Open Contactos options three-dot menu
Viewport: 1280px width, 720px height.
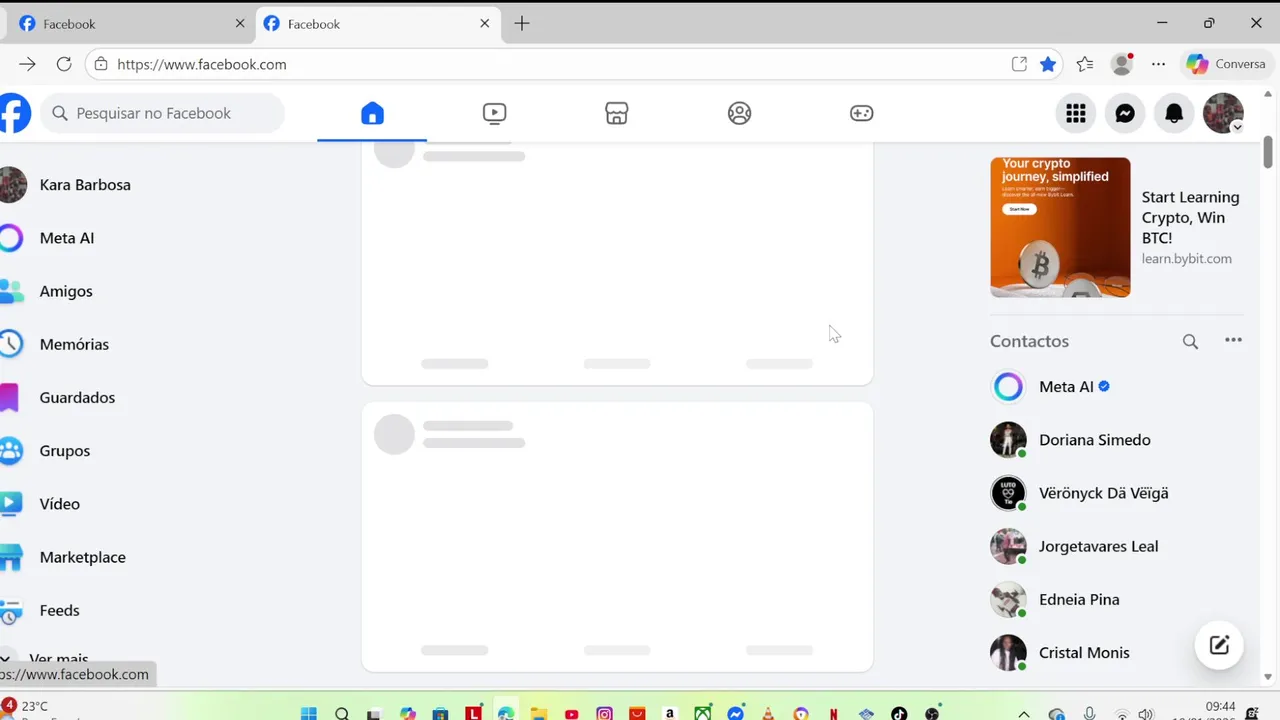(1233, 341)
